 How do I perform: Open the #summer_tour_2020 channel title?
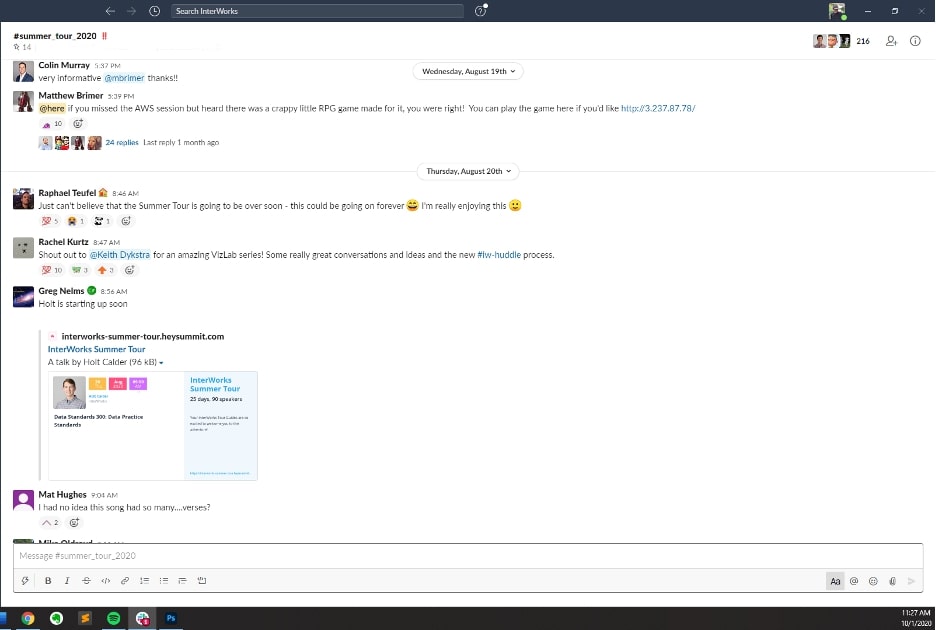pos(55,36)
